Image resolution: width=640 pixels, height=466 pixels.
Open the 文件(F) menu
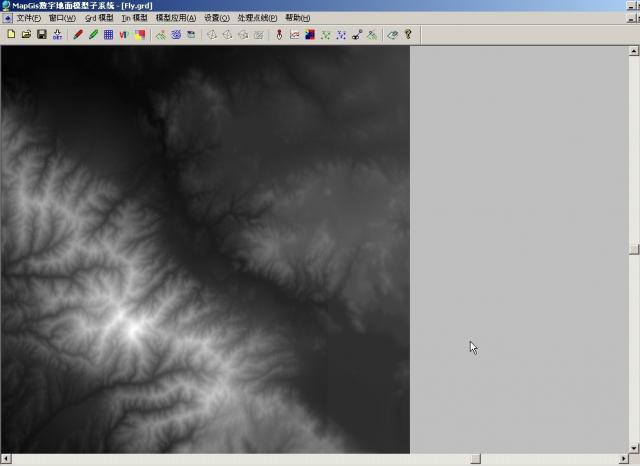(28, 18)
